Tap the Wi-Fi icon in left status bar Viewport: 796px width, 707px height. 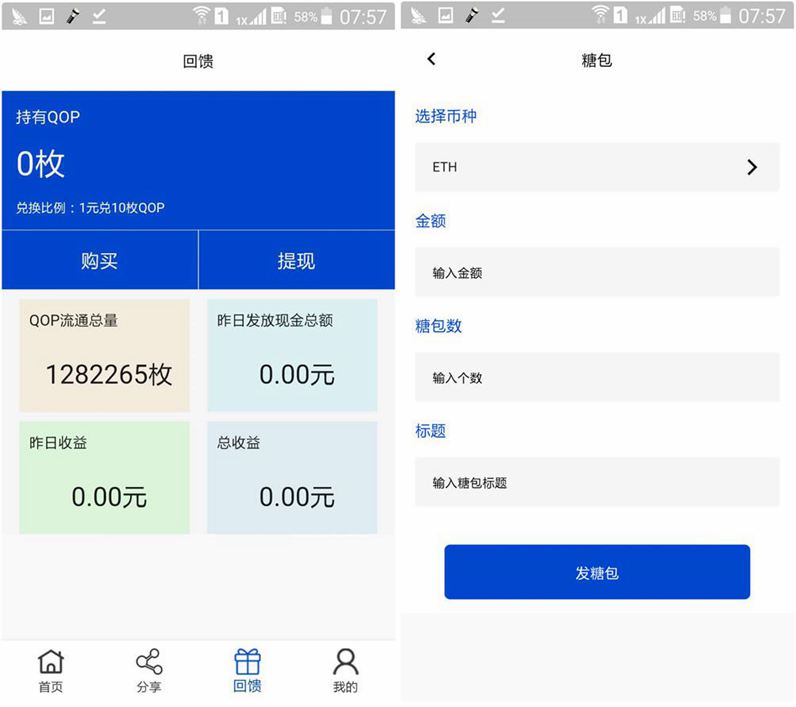pos(201,16)
